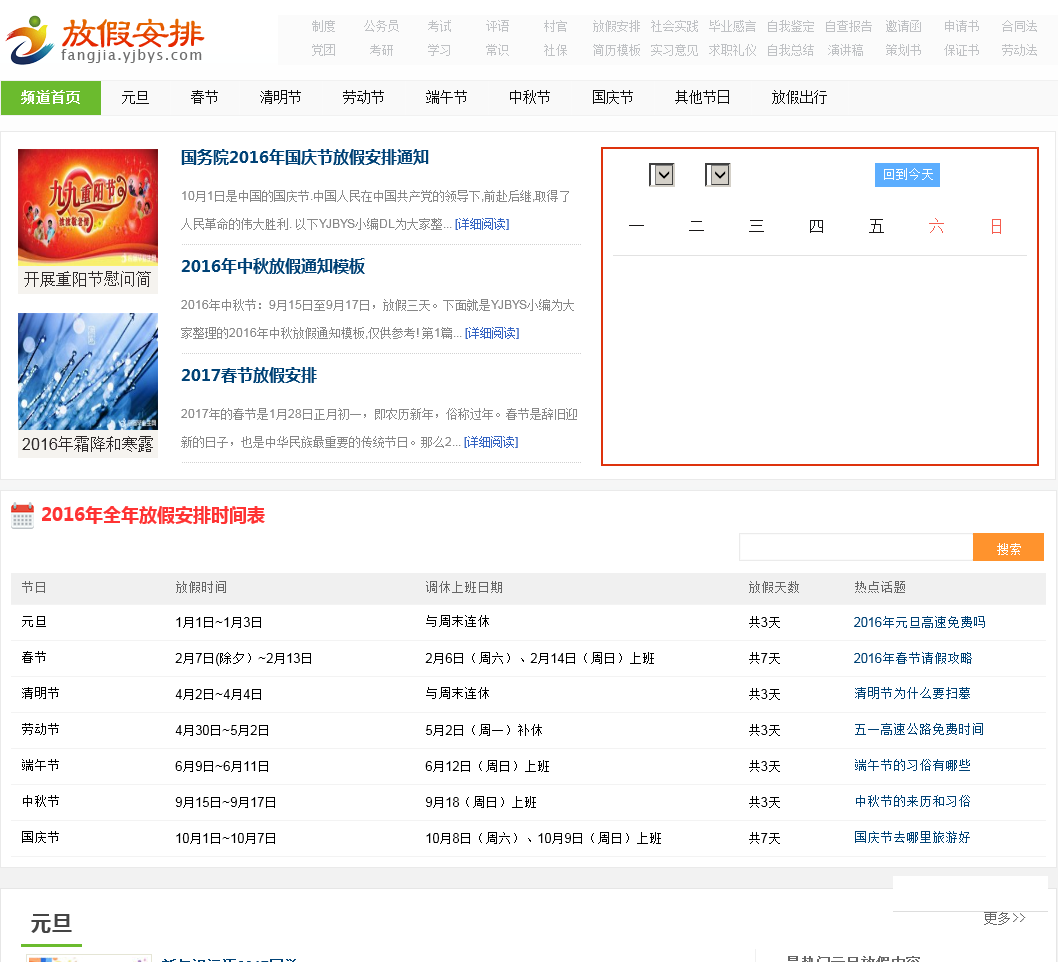Open caption link 开展重阳节慰问简
Viewport: 1058px width, 962px height.
click(x=88, y=280)
